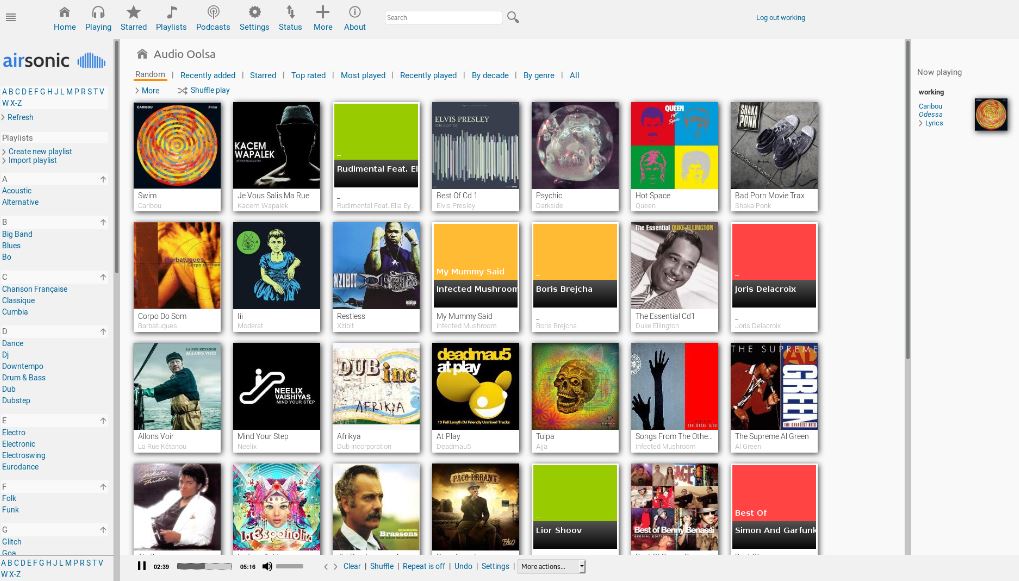Select the All tab
This screenshot has height=581, width=1019.
tap(574, 75)
